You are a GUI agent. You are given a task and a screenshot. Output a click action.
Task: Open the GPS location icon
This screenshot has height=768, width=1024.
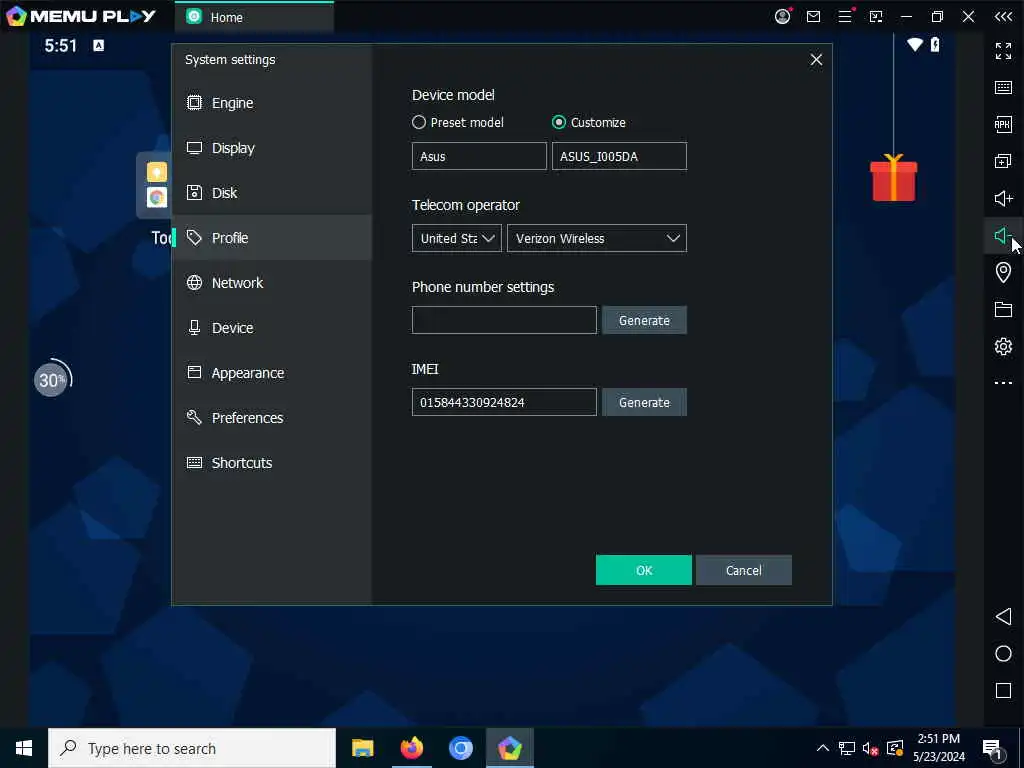(x=1003, y=272)
